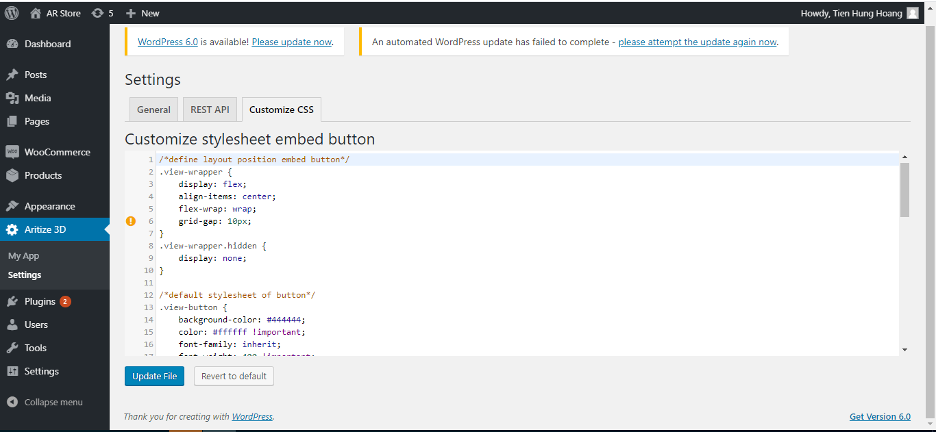The width and height of the screenshot is (936, 432).
Task: Click the Plugins badge showing 2
Action: (x=65, y=301)
